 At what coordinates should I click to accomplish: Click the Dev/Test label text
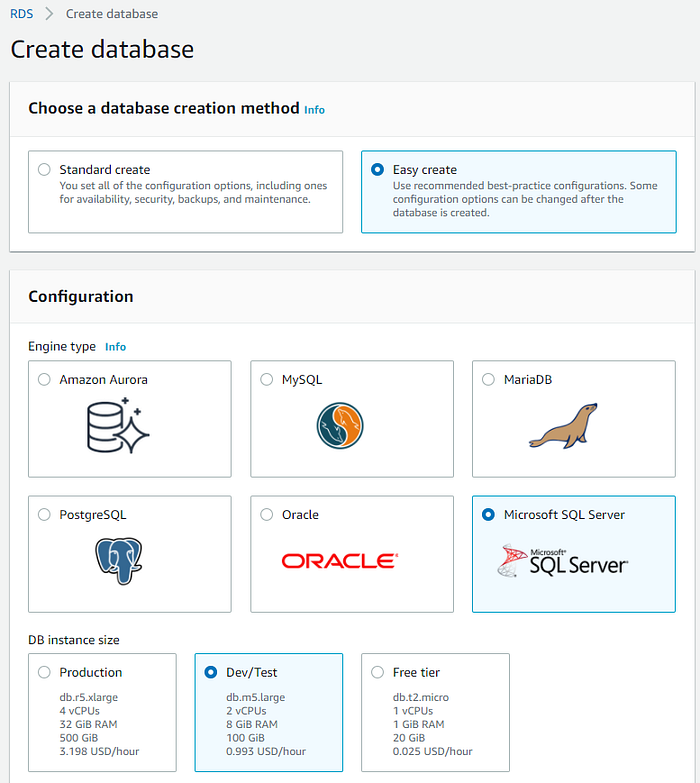click(x=252, y=672)
